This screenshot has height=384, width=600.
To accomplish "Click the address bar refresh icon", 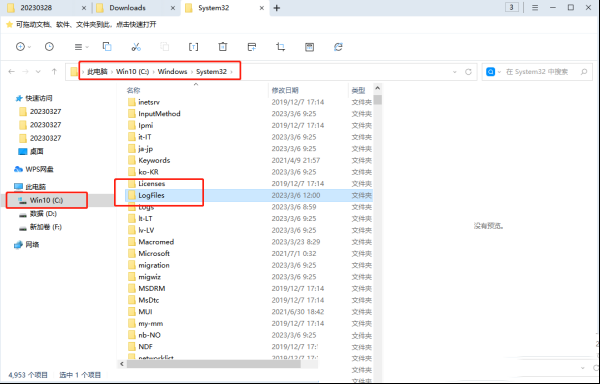I will coord(468,72).
